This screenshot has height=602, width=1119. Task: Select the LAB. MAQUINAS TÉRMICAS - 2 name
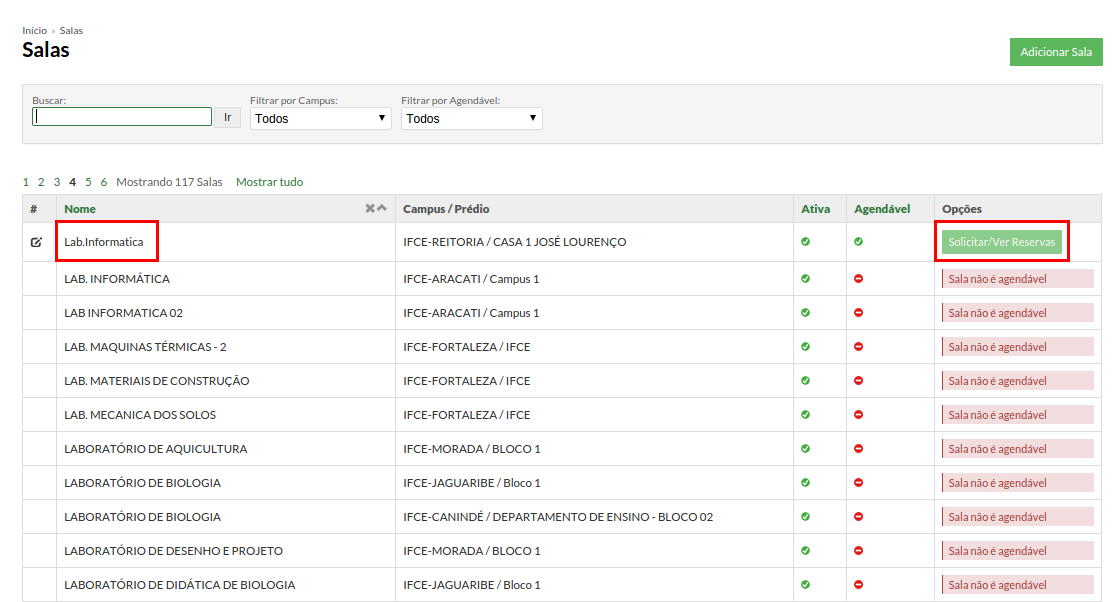point(146,347)
